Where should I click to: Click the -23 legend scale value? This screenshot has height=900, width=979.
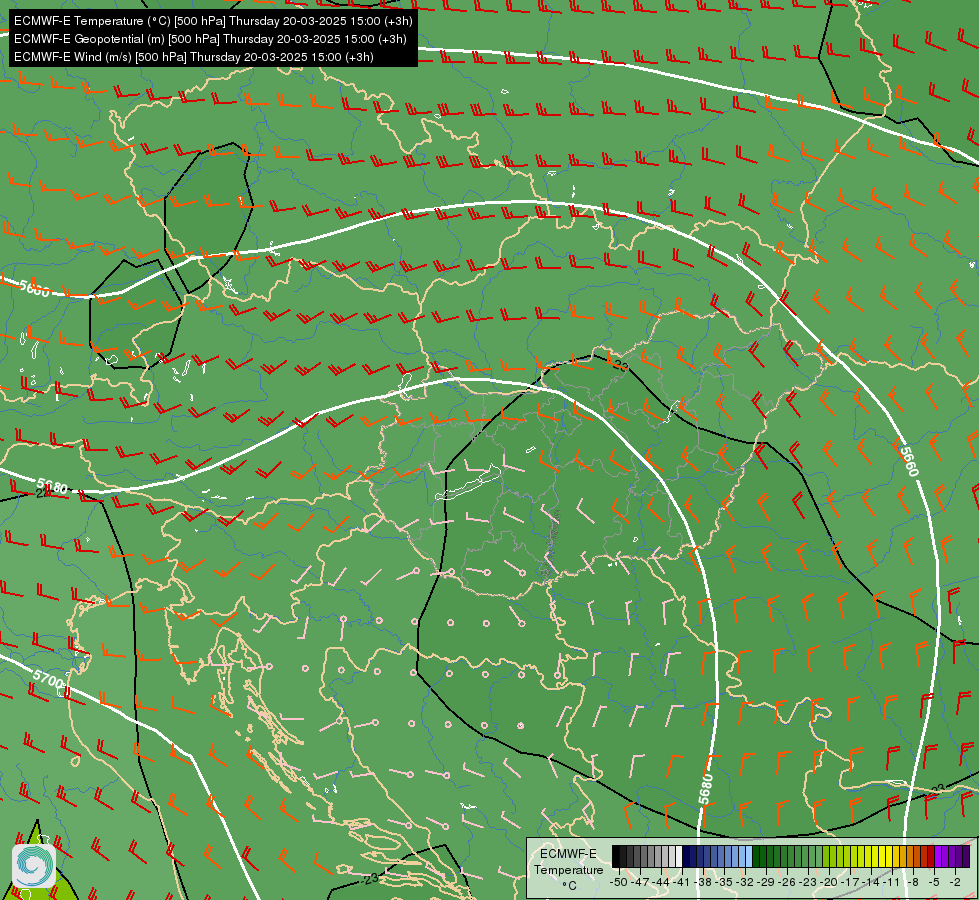tap(808, 882)
